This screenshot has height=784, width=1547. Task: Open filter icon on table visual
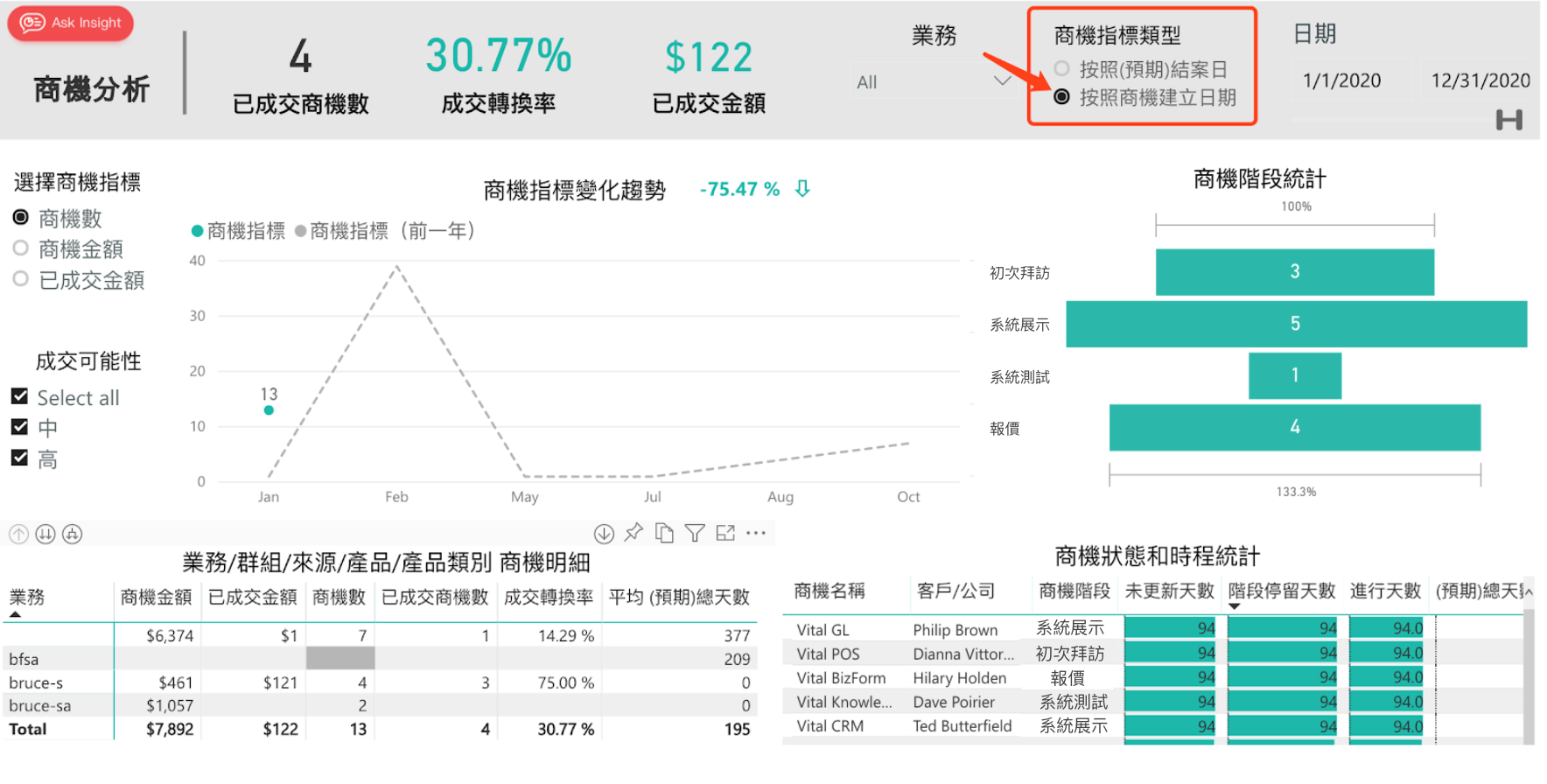tap(695, 534)
